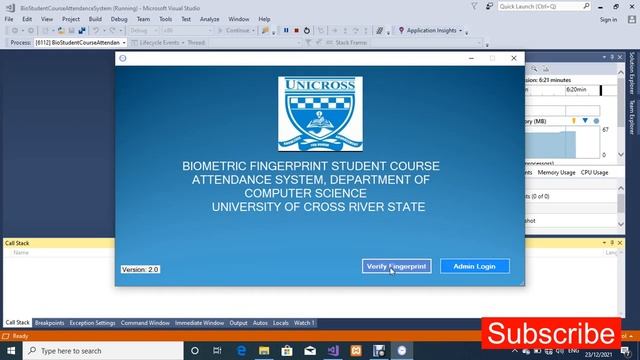Viewport: 640px width, 360px height.
Task: Click the Undo toolbar icon
Action: pyautogui.click(x=96, y=30)
